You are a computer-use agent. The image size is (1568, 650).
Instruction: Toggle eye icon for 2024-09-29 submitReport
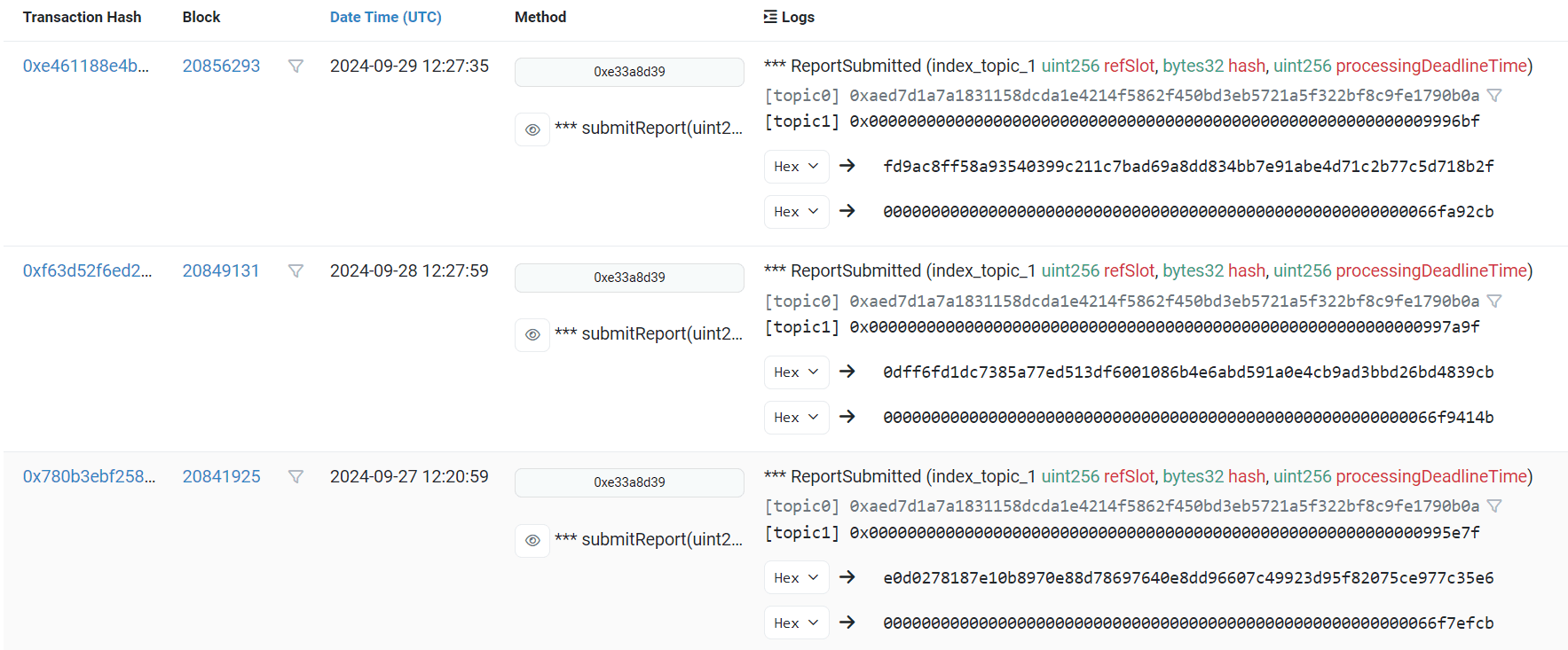pyautogui.click(x=532, y=129)
